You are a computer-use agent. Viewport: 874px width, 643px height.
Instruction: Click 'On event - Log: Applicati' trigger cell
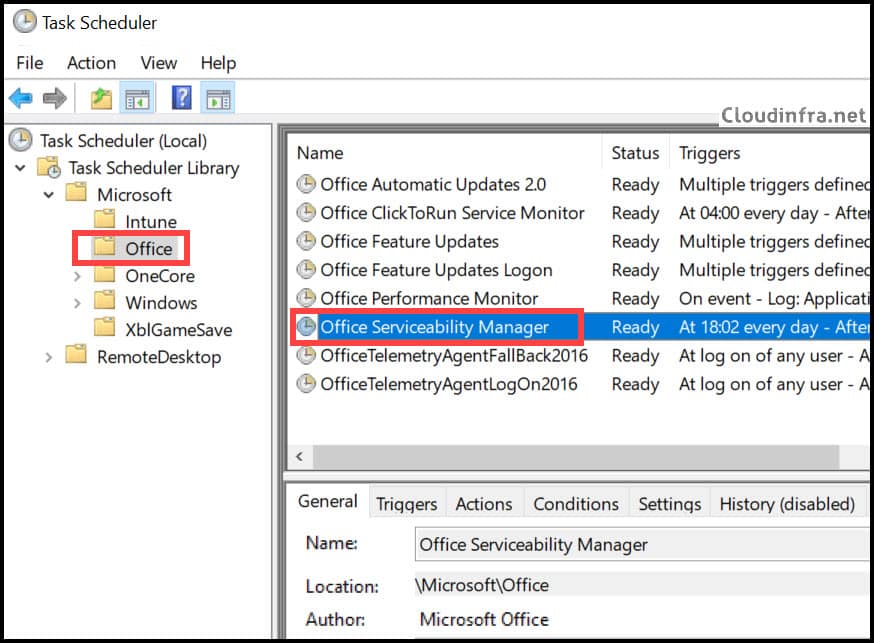point(774,298)
